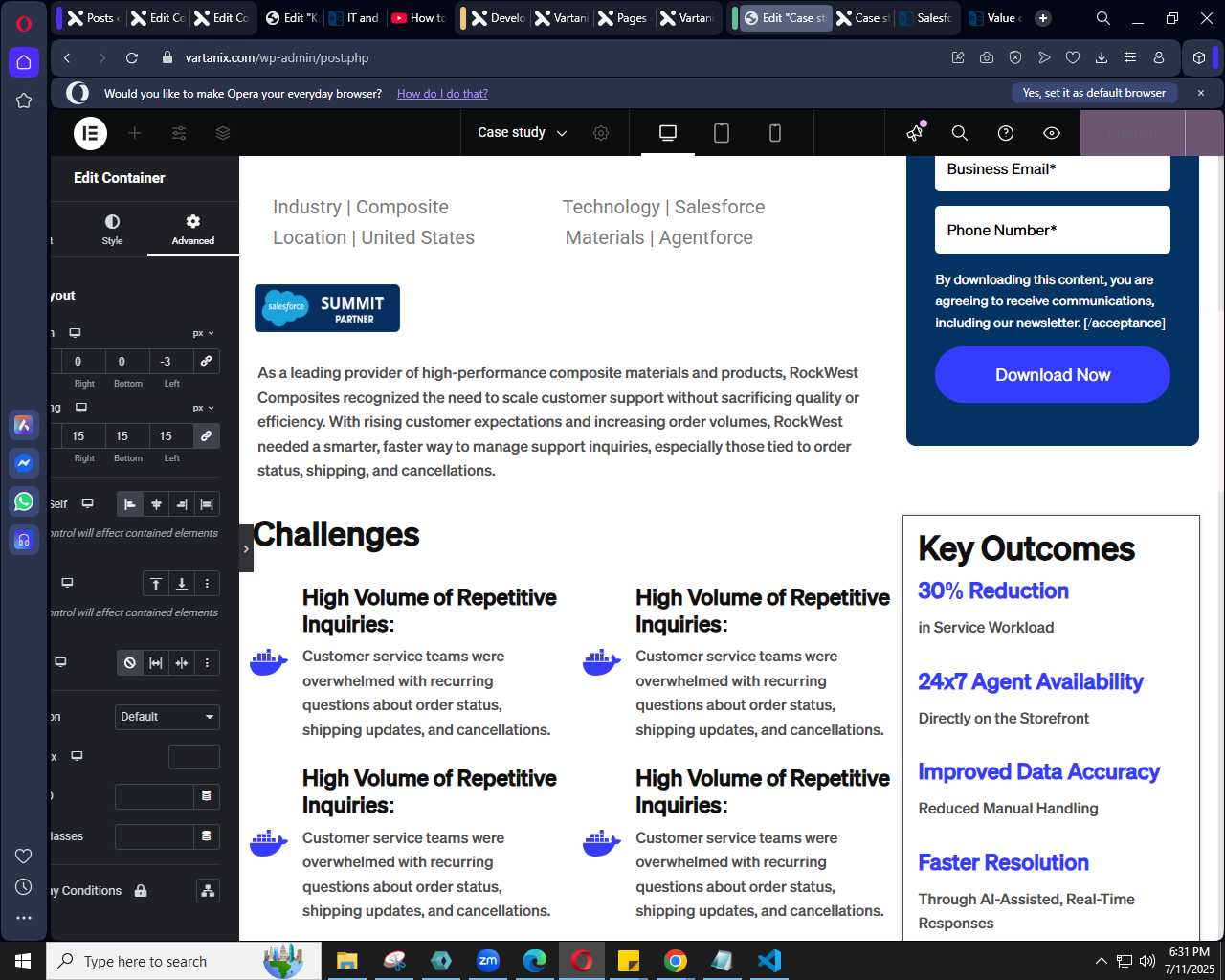This screenshot has height=980, width=1225.
Task: Expand the Case study document dropdown
Action: 523,133
